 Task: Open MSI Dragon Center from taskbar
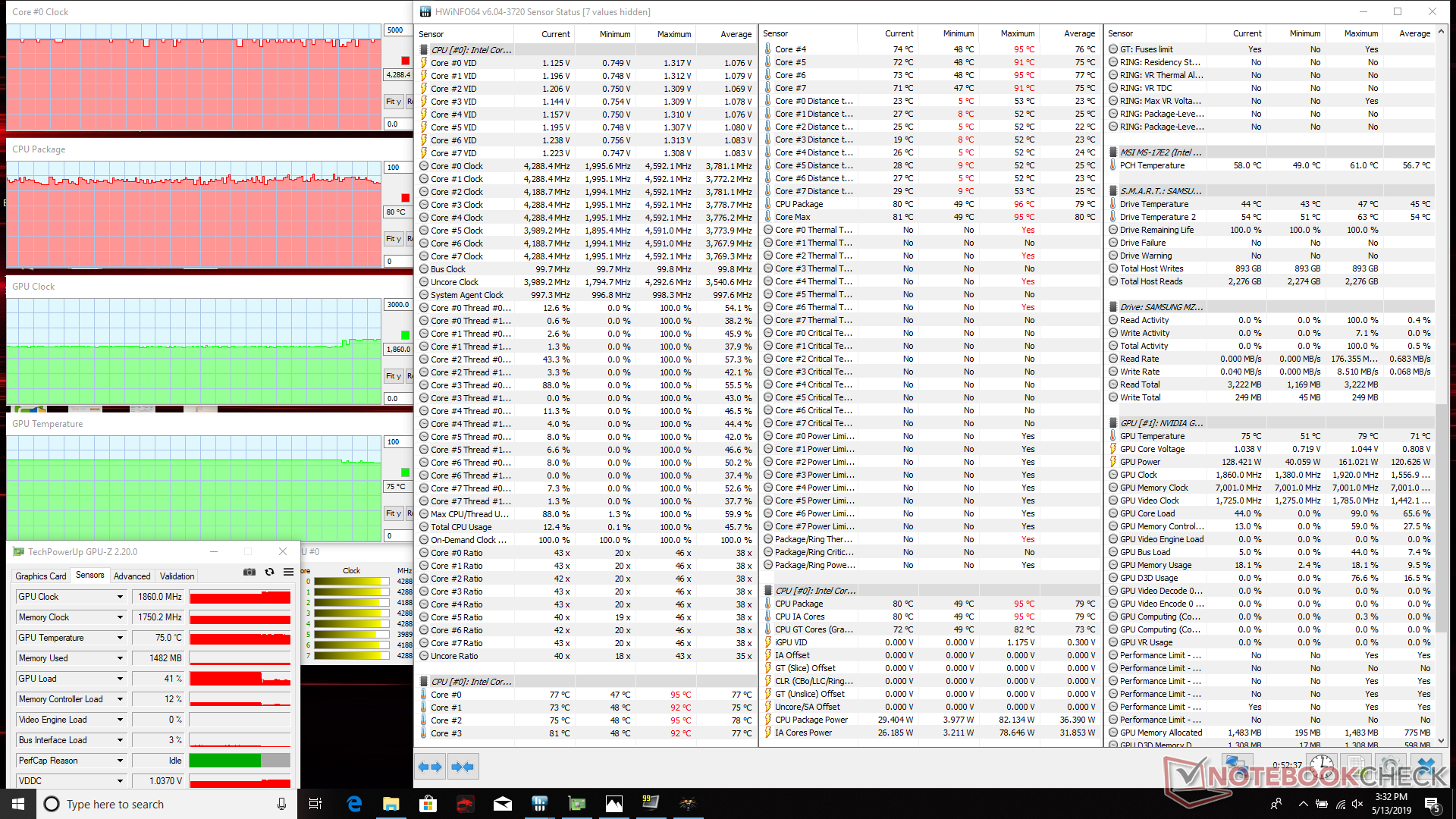tap(466, 804)
